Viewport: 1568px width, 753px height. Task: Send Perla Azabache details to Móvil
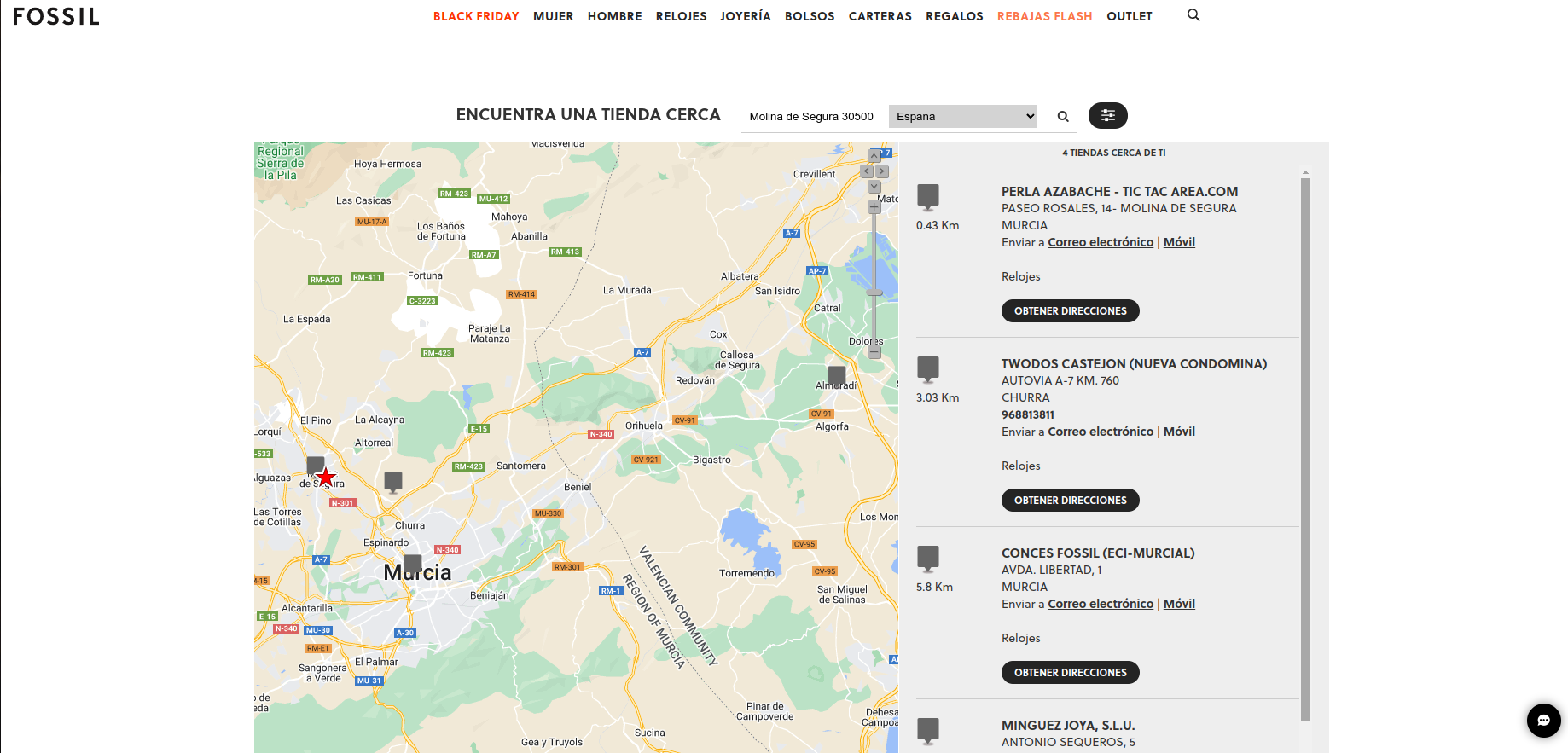click(1179, 242)
